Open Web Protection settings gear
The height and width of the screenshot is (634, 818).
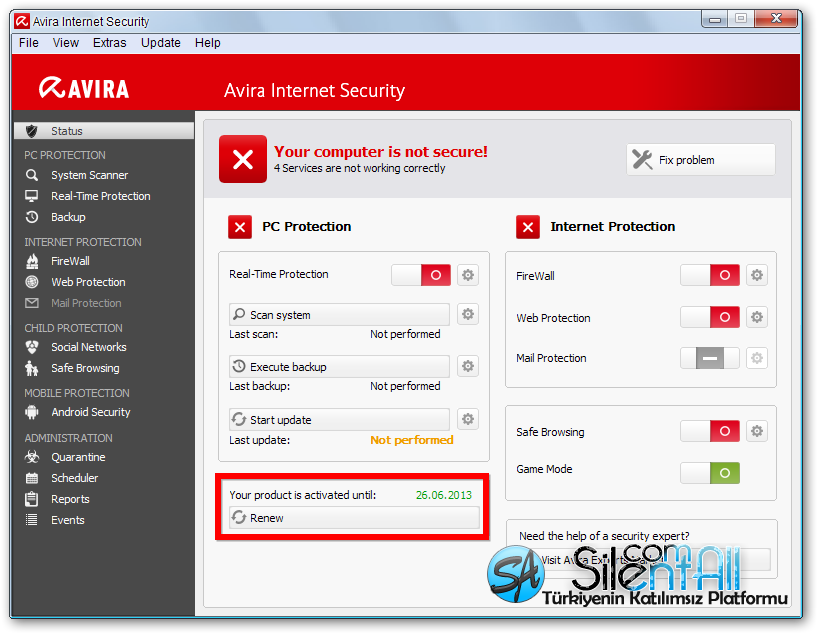point(757,317)
